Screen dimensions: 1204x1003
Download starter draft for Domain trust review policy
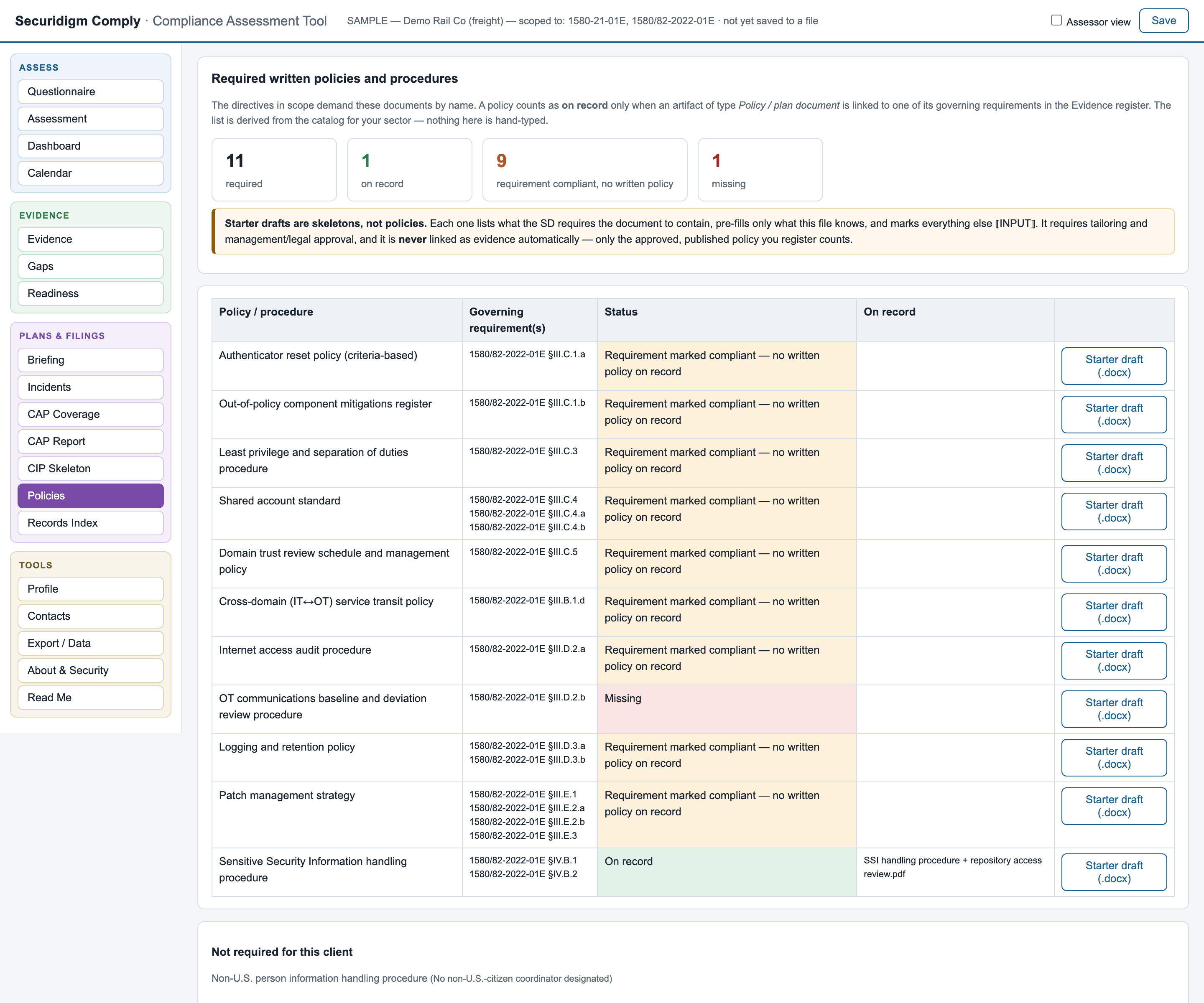click(1114, 563)
